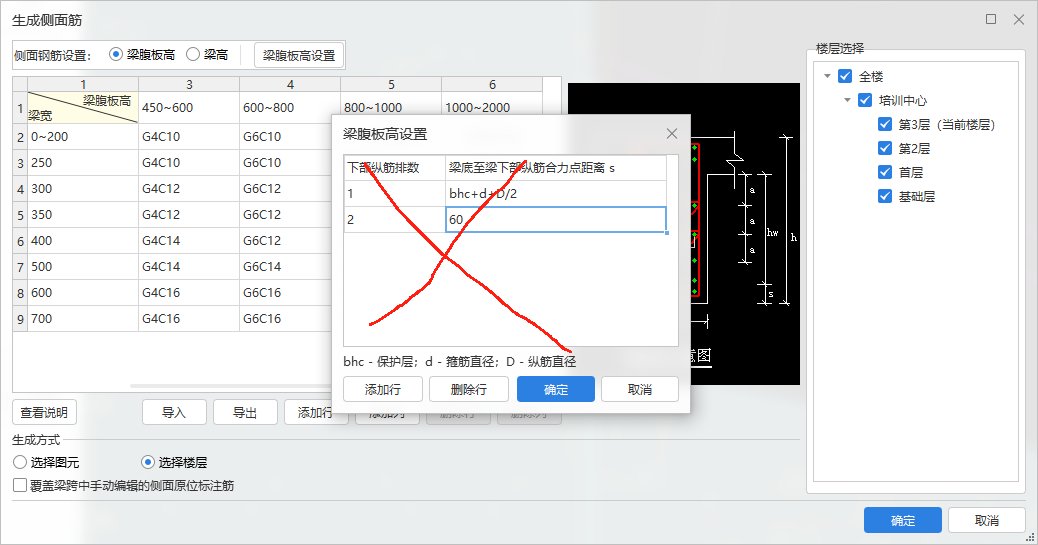Image resolution: width=1038 pixels, height=545 pixels.
Task: Click the row 2 cell in 下部纵筋排数 column
Action: 395,220
